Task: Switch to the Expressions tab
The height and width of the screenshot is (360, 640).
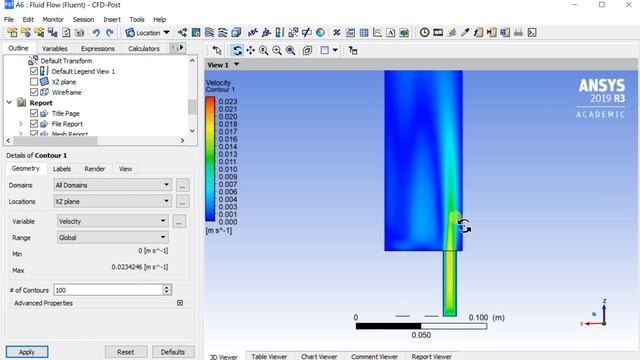Action: [98, 49]
